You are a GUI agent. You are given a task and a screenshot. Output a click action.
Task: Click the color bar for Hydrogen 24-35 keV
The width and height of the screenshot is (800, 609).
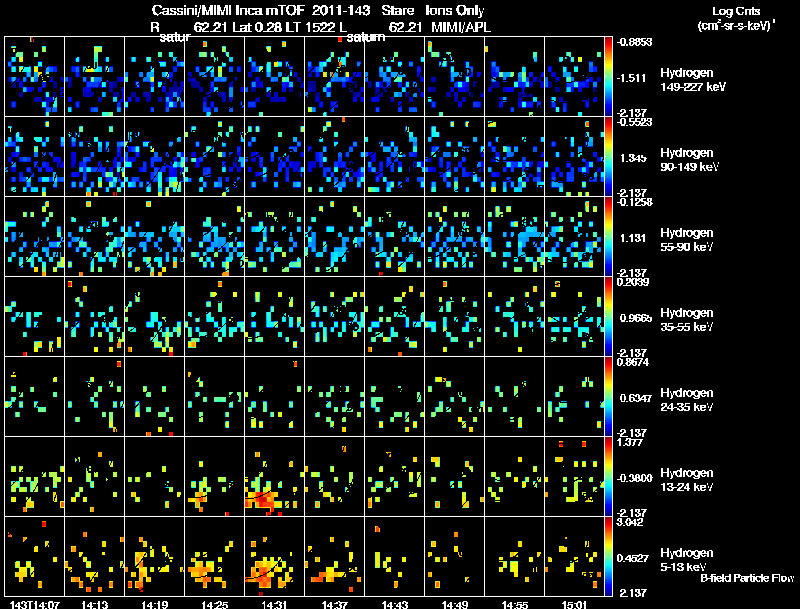[x=608, y=397]
